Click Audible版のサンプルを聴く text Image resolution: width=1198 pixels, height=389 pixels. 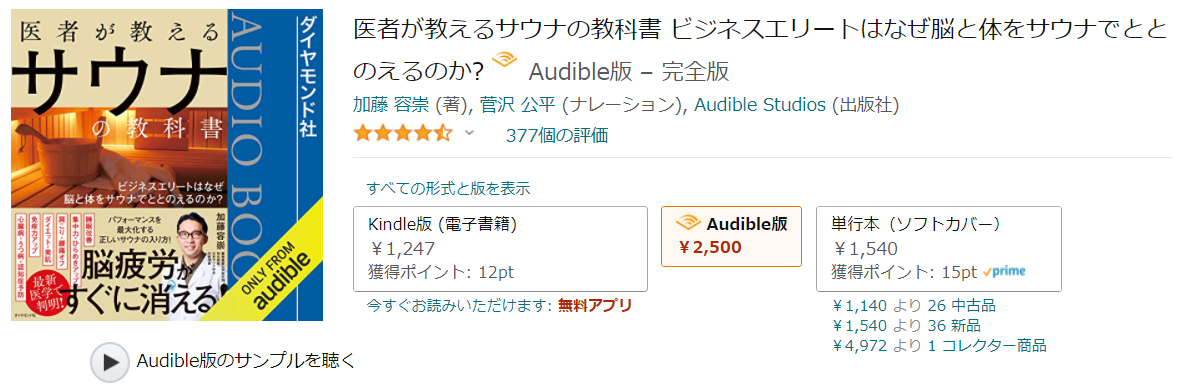(246, 361)
